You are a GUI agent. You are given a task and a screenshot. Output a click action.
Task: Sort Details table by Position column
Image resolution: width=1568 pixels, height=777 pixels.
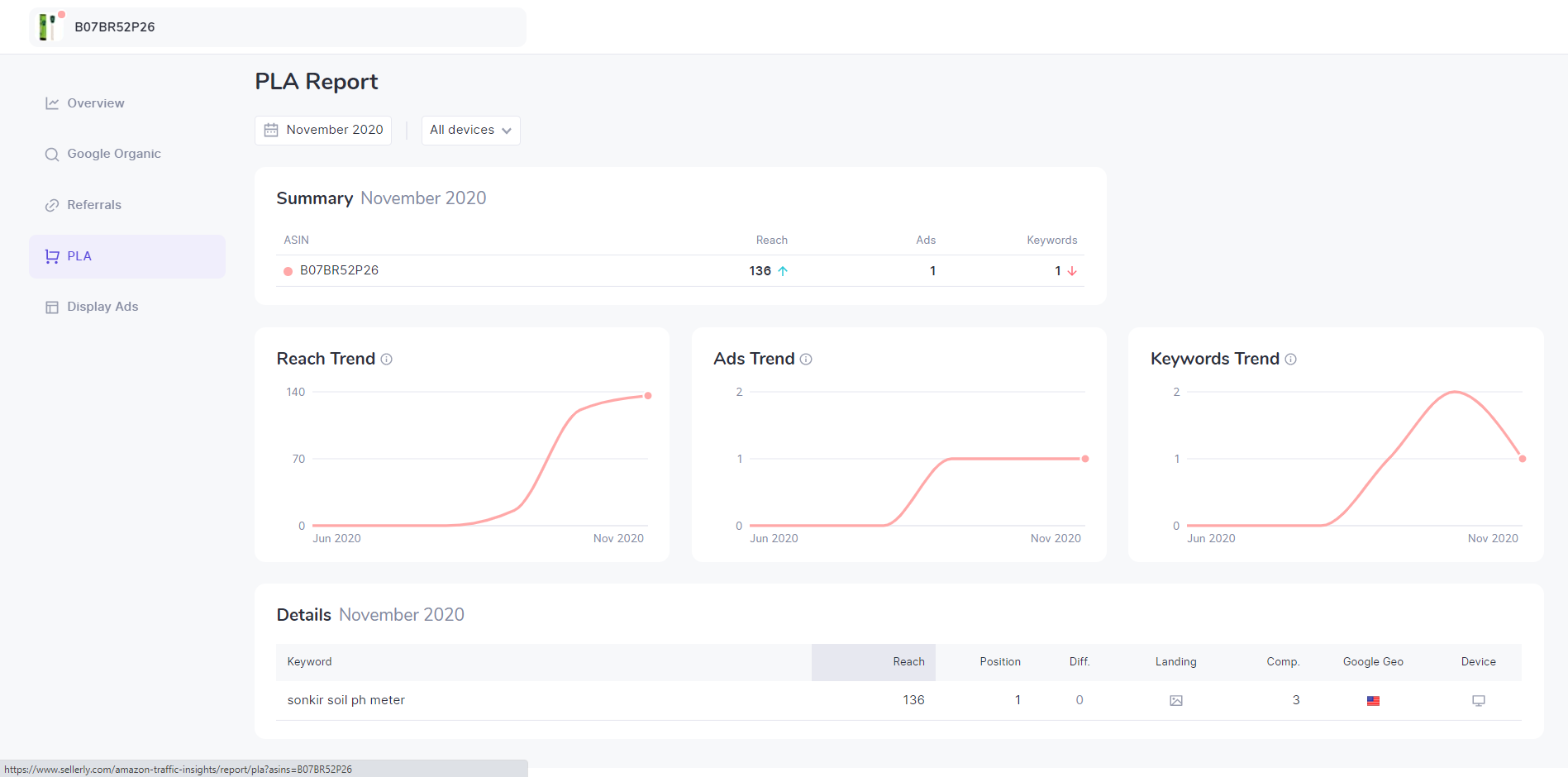[1000, 662]
